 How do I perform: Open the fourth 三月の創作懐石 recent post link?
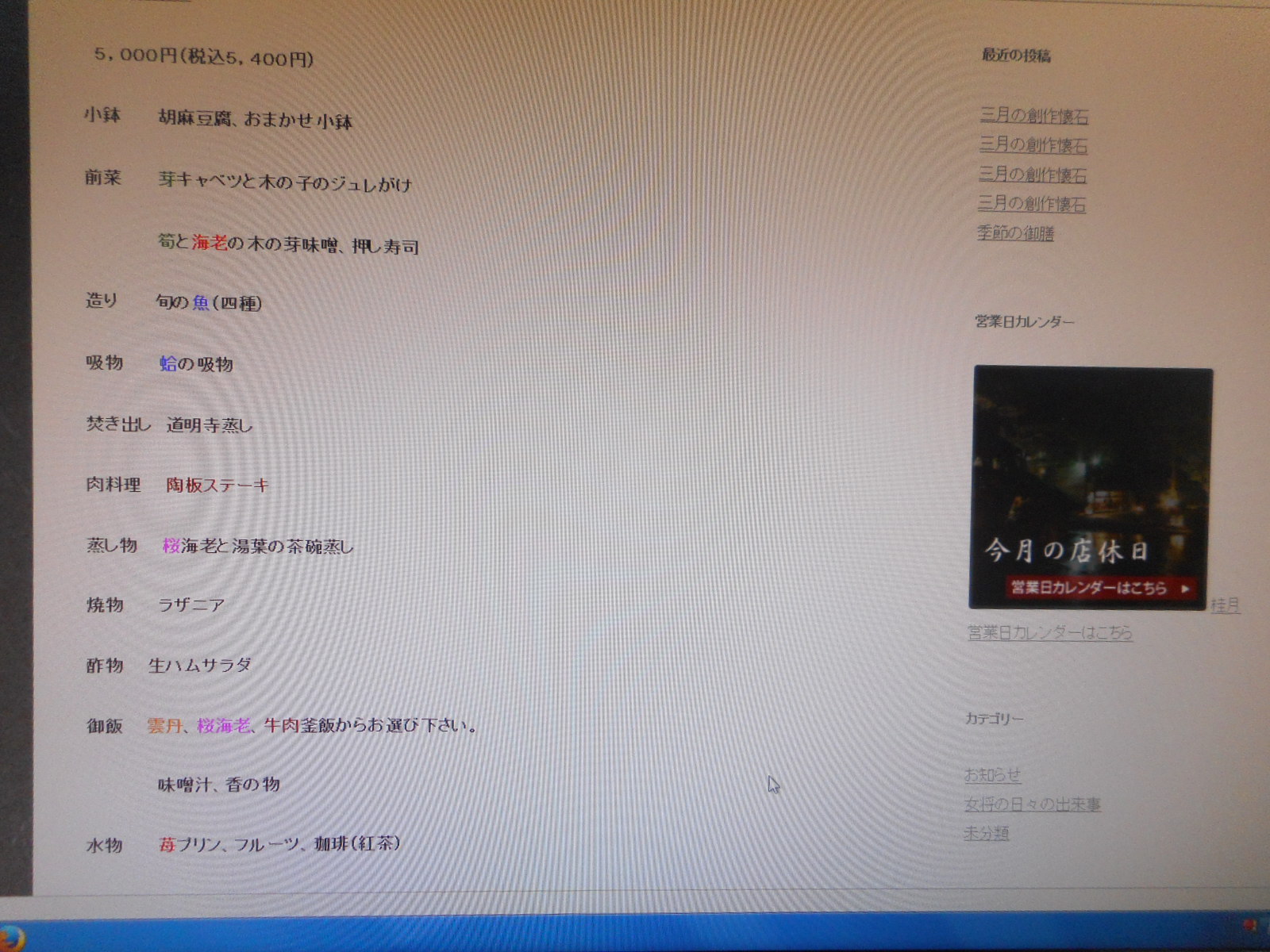click(x=1031, y=204)
